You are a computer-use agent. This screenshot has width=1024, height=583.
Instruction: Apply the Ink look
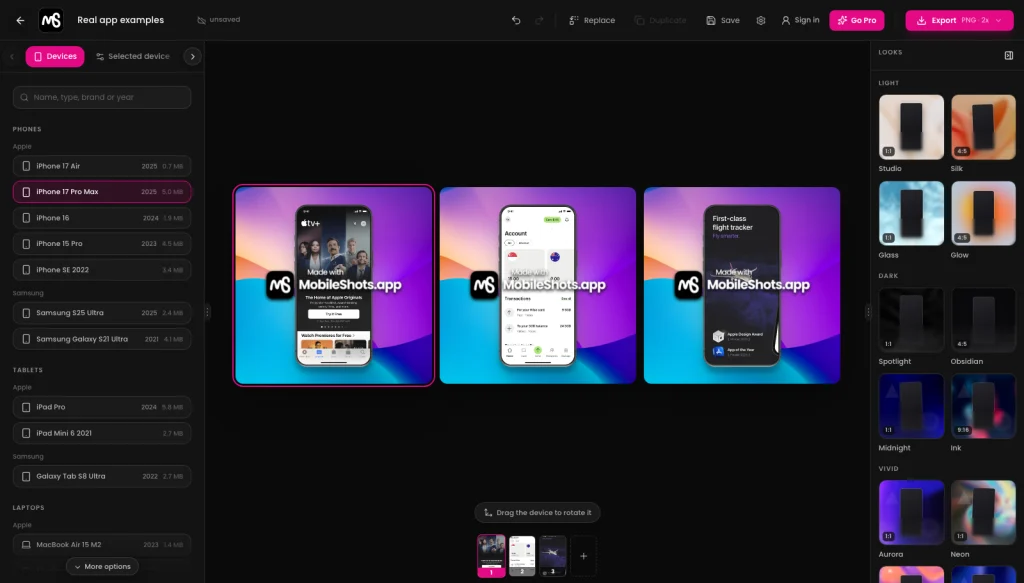point(984,406)
